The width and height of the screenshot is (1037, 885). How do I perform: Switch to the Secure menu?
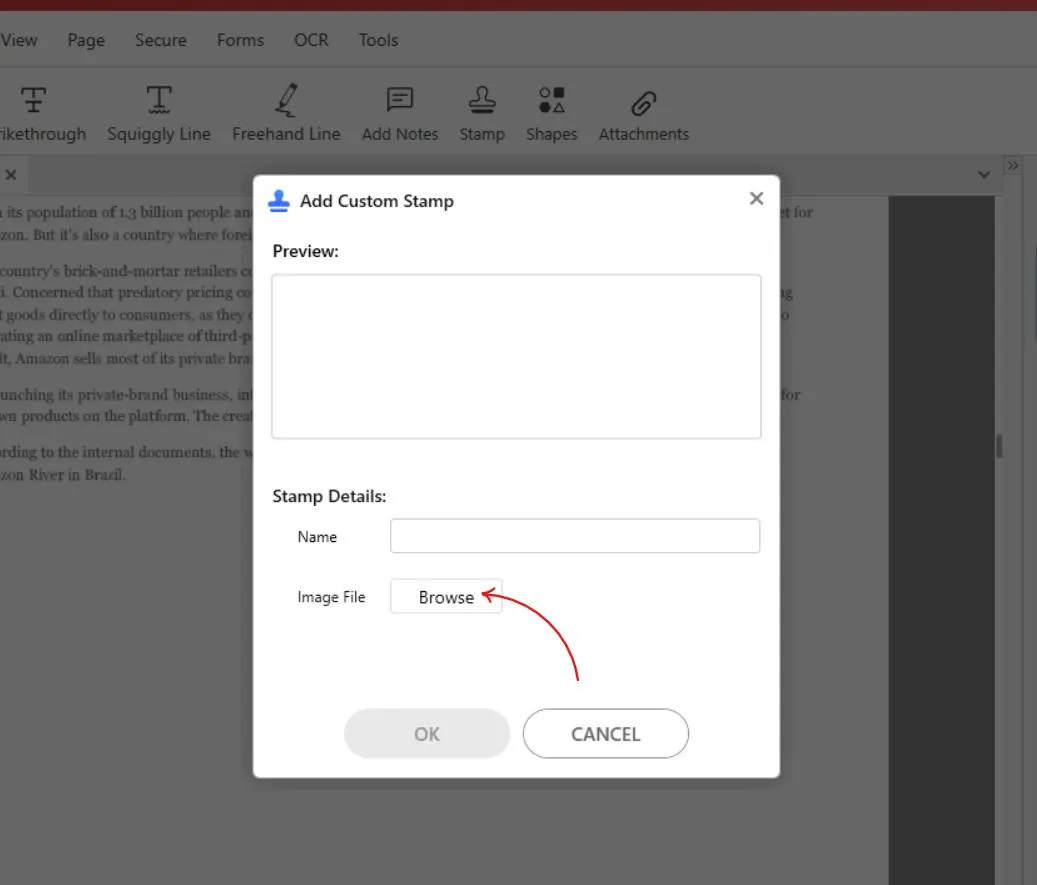tap(160, 40)
